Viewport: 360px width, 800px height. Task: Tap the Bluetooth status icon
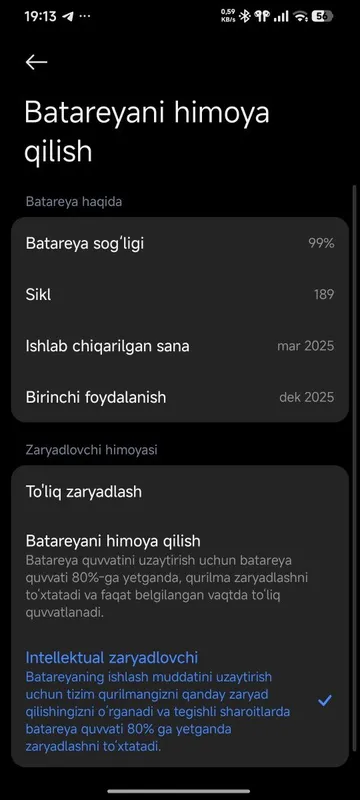pyautogui.click(x=245, y=16)
